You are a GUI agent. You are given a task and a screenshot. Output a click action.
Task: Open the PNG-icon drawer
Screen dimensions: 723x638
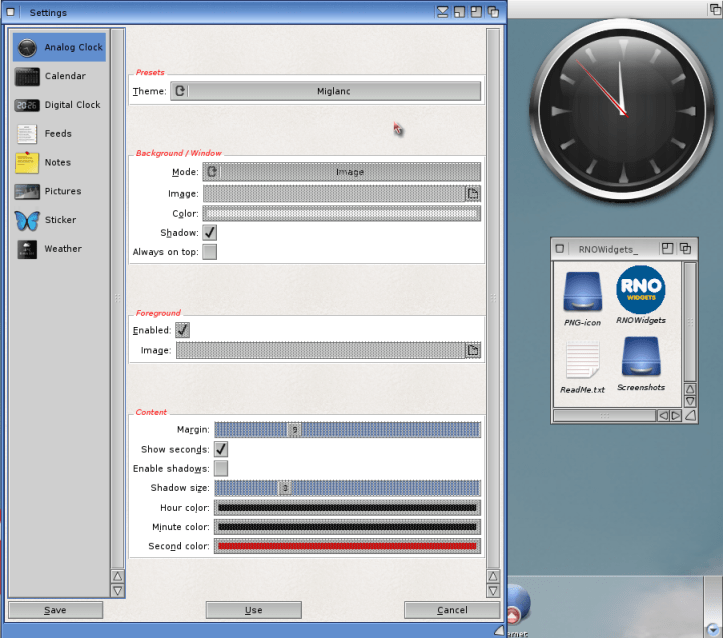point(581,292)
